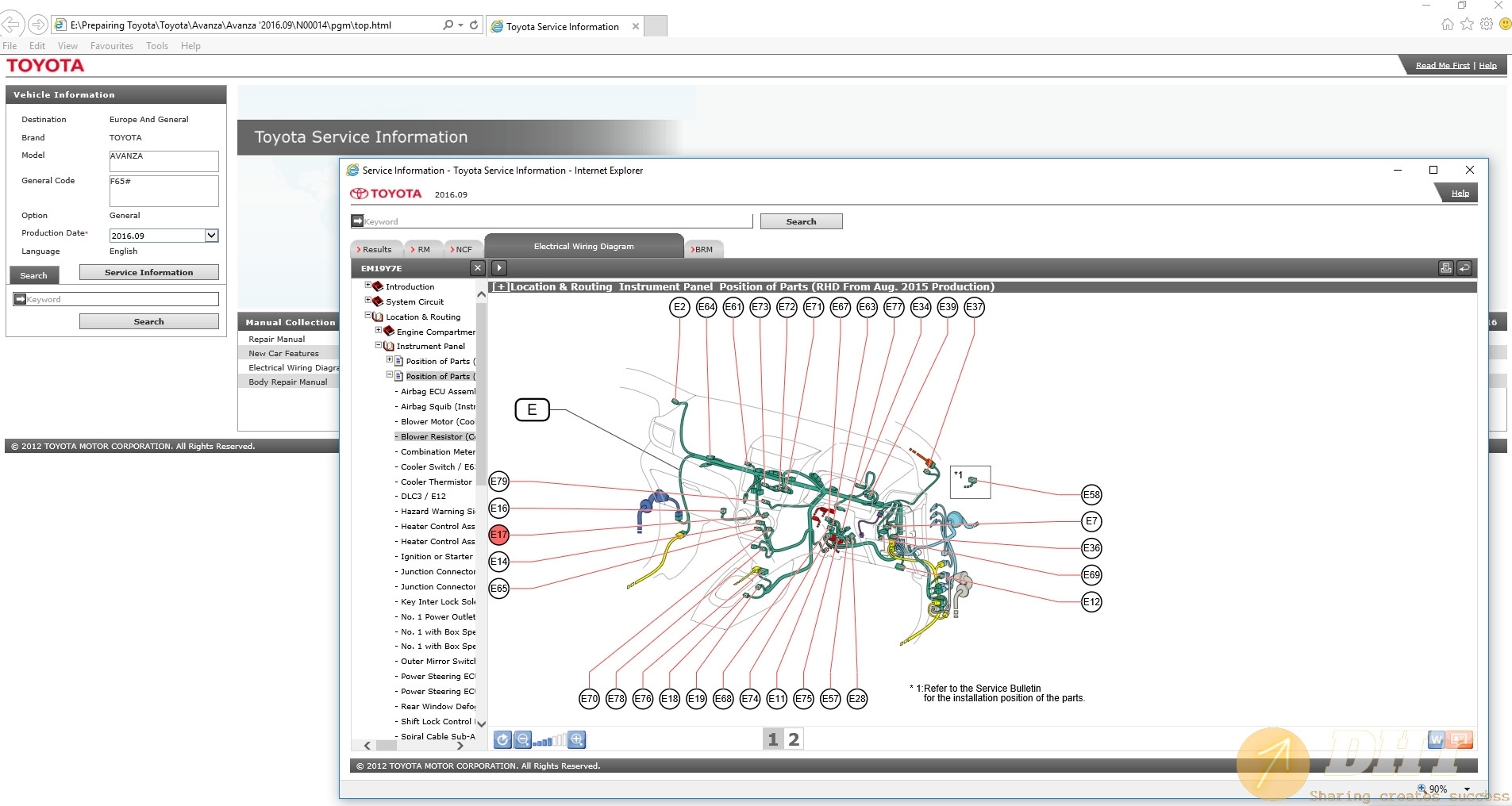
Task: Collapse the selected Position of Parts node
Action: (x=390, y=374)
